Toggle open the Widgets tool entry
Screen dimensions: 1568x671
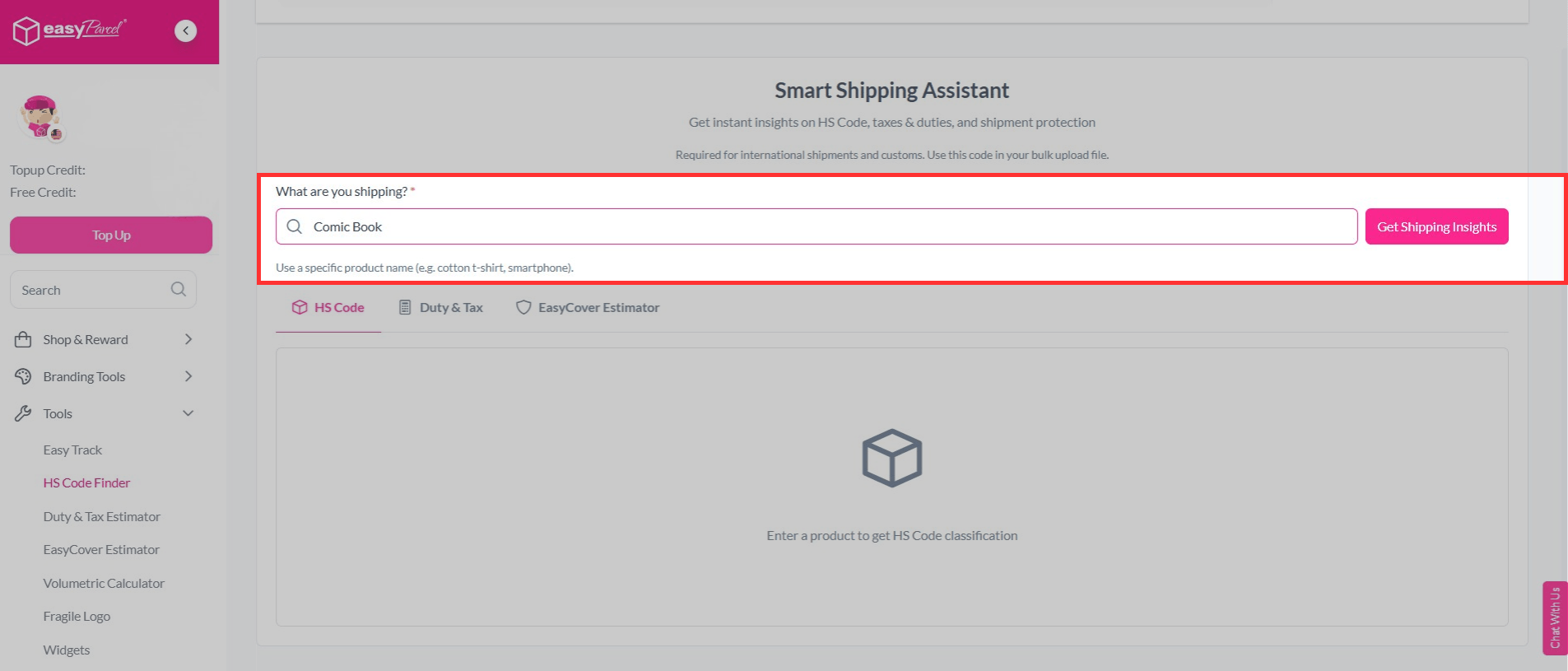pyautogui.click(x=66, y=650)
